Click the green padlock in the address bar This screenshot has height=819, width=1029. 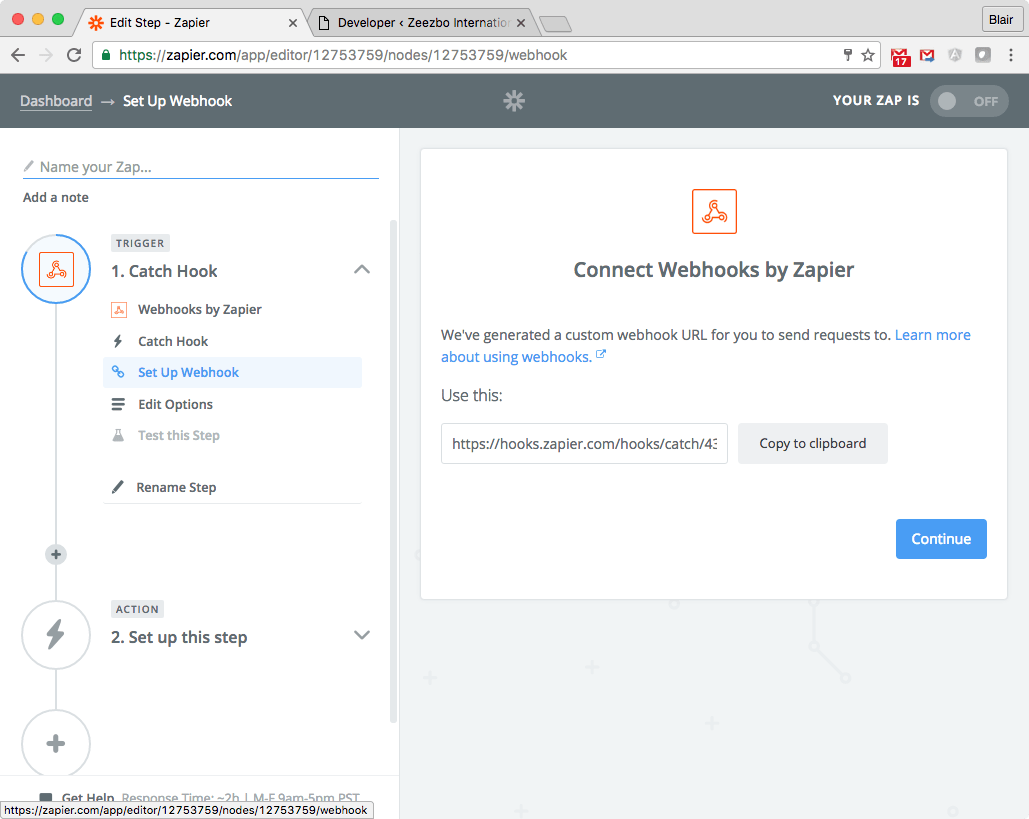point(106,55)
